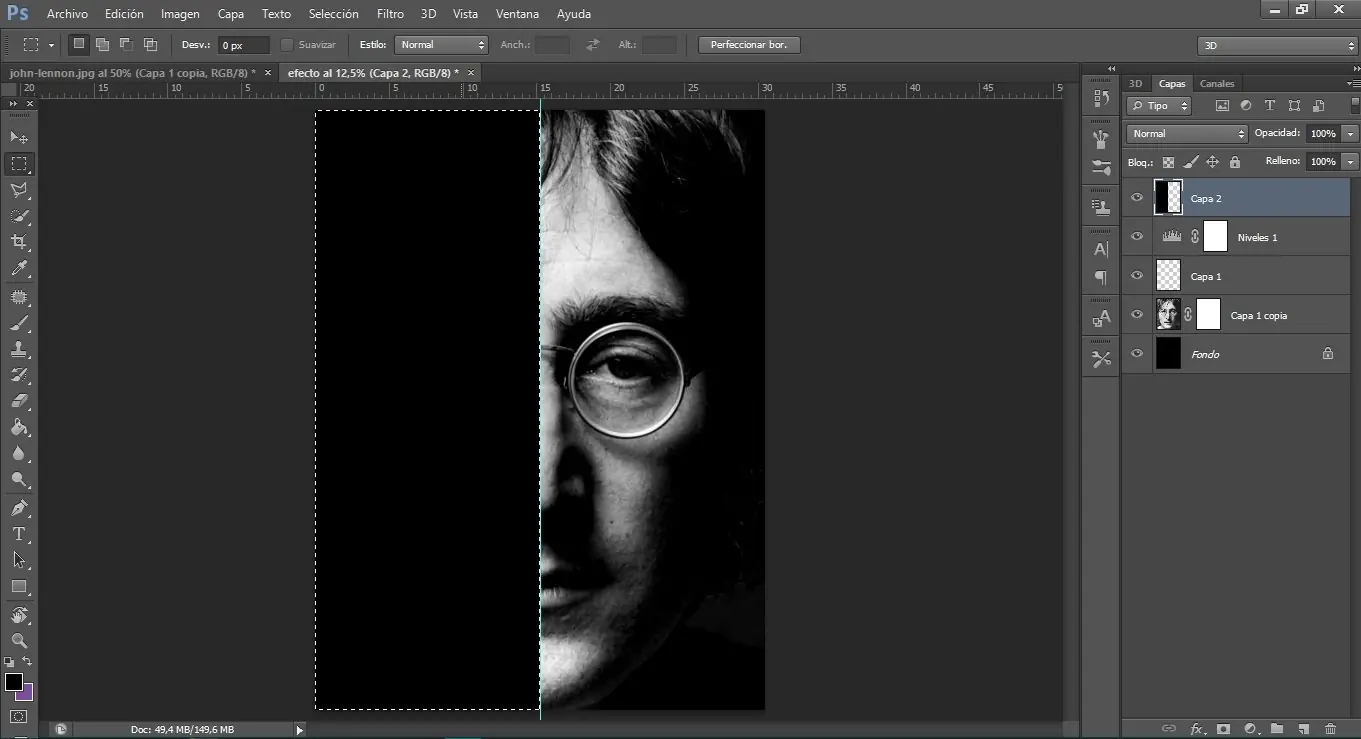Screen dimensions: 1361x739
Task: Click the Desv. feather input field
Action: pyautogui.click(x=243, y=45)
